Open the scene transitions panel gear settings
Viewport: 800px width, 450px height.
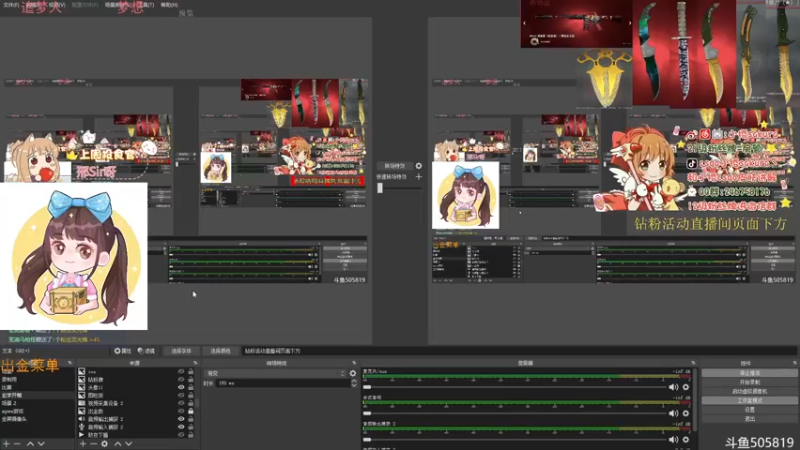(353, 373)
